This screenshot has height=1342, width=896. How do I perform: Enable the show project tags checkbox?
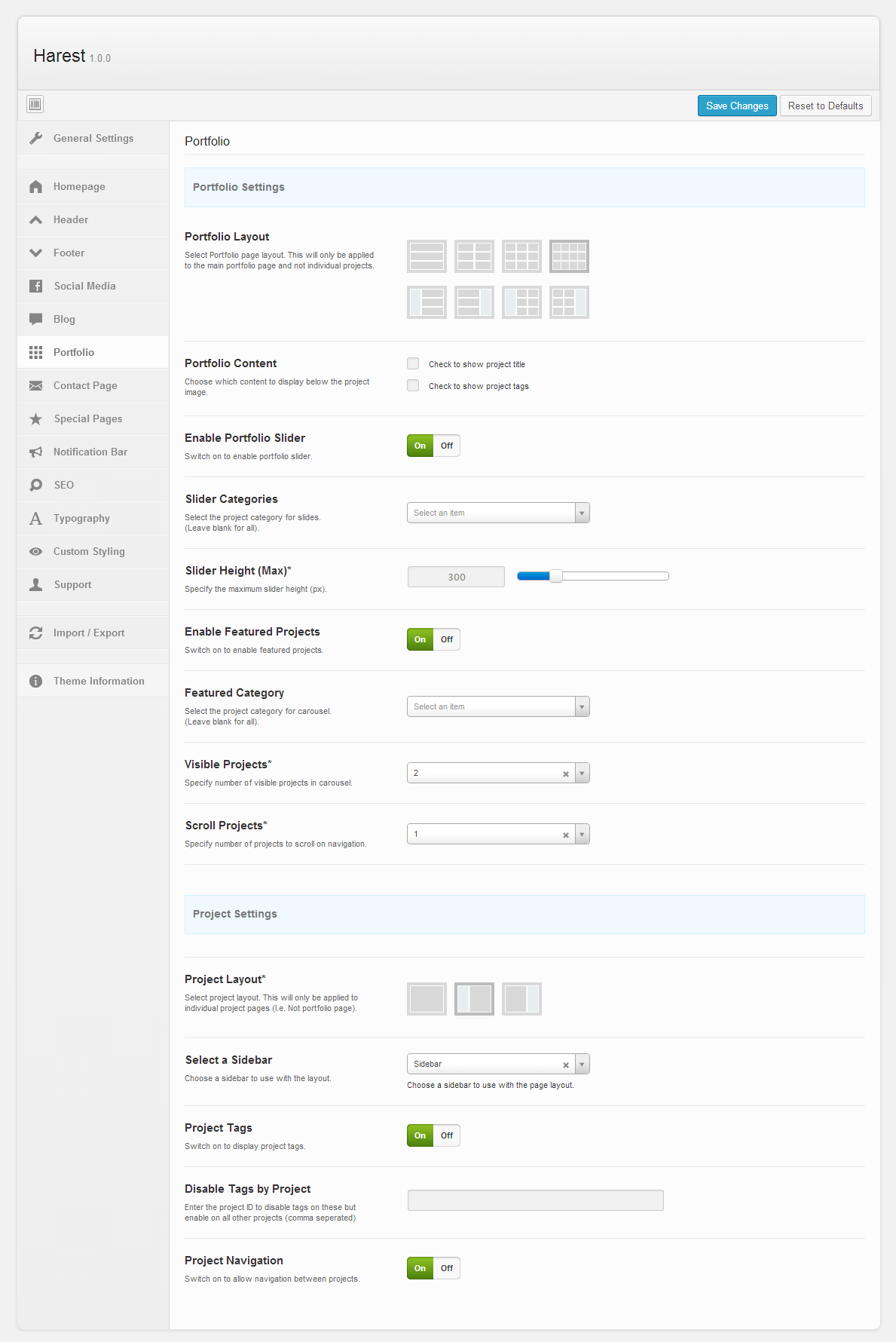coord(413,386)
